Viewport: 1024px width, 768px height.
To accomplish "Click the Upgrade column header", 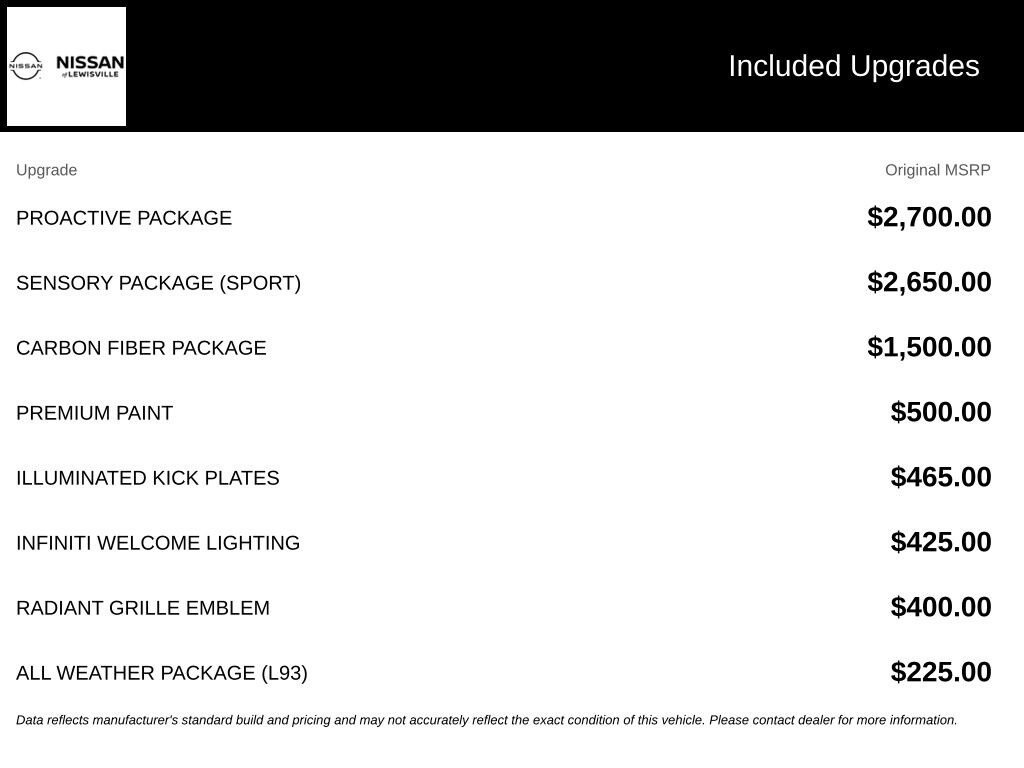I will (46, 170).
